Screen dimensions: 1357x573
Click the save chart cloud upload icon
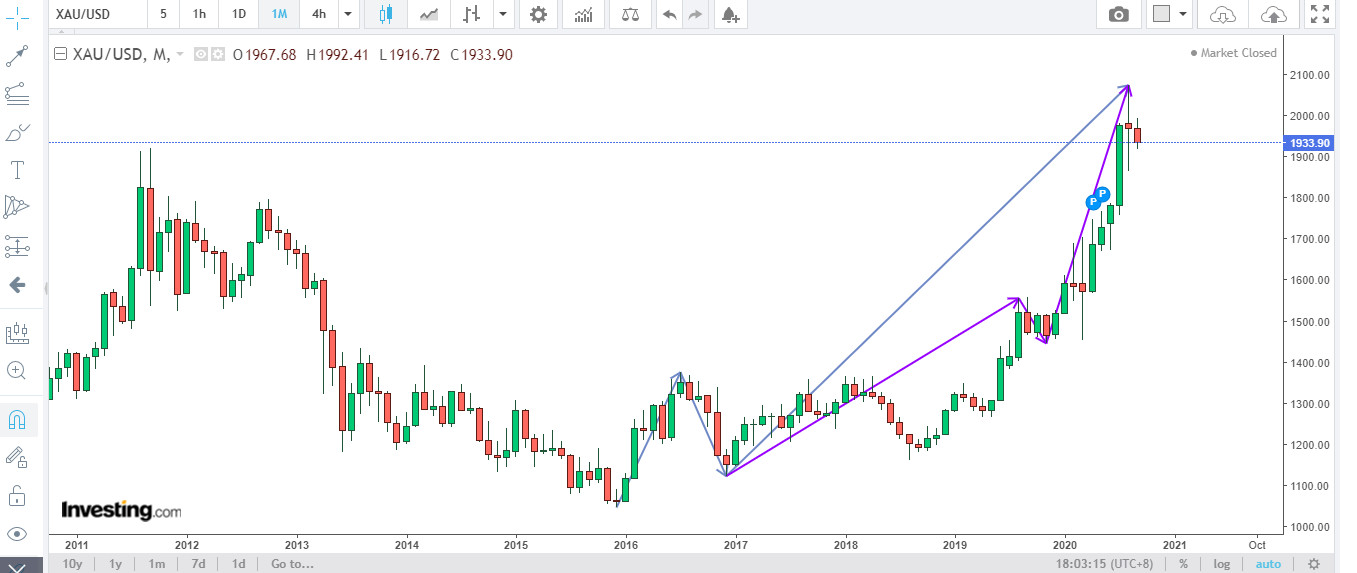point(1274,14)
